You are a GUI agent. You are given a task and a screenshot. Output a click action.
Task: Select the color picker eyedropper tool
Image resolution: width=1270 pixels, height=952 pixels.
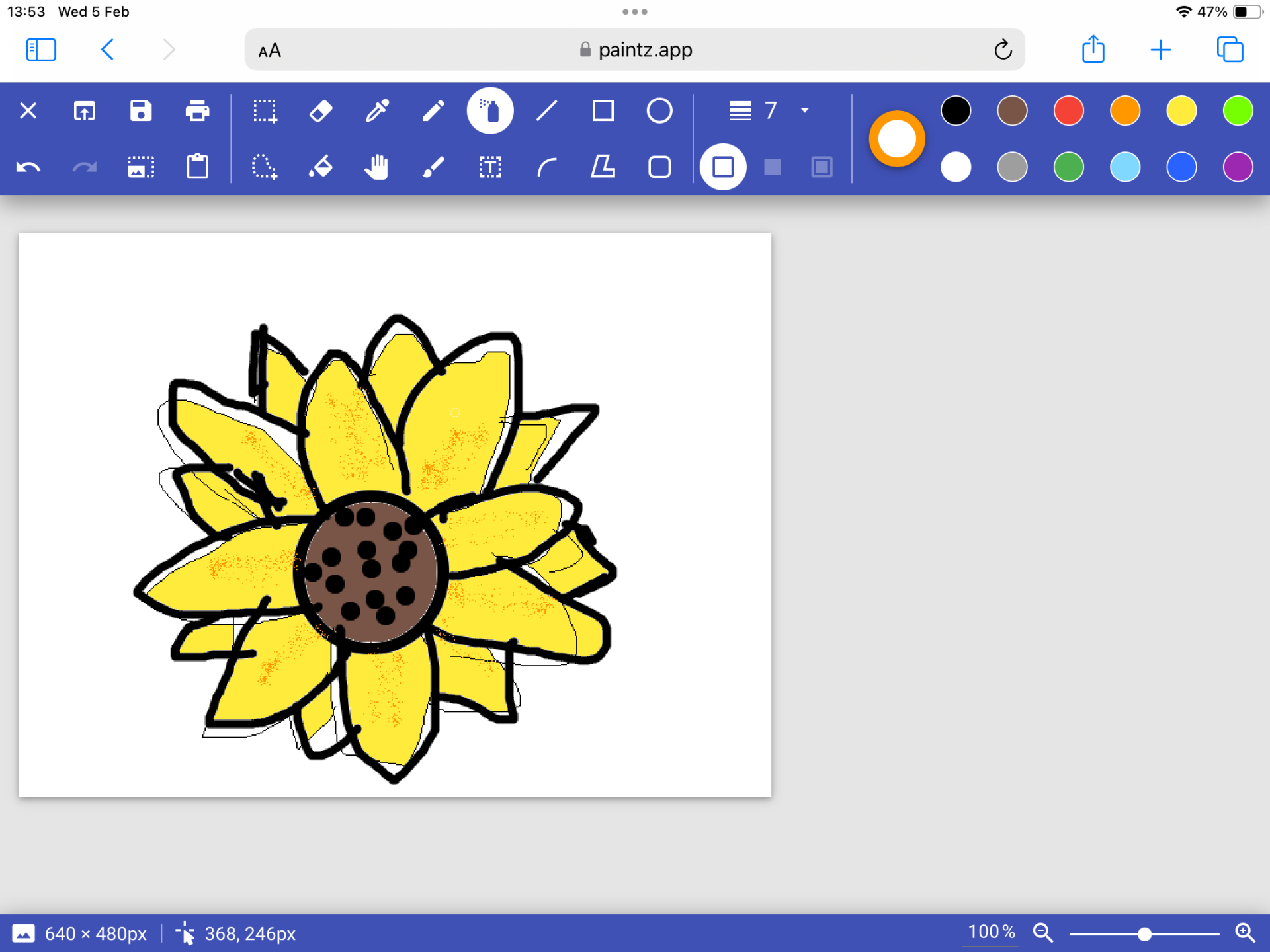coord(377,111)
